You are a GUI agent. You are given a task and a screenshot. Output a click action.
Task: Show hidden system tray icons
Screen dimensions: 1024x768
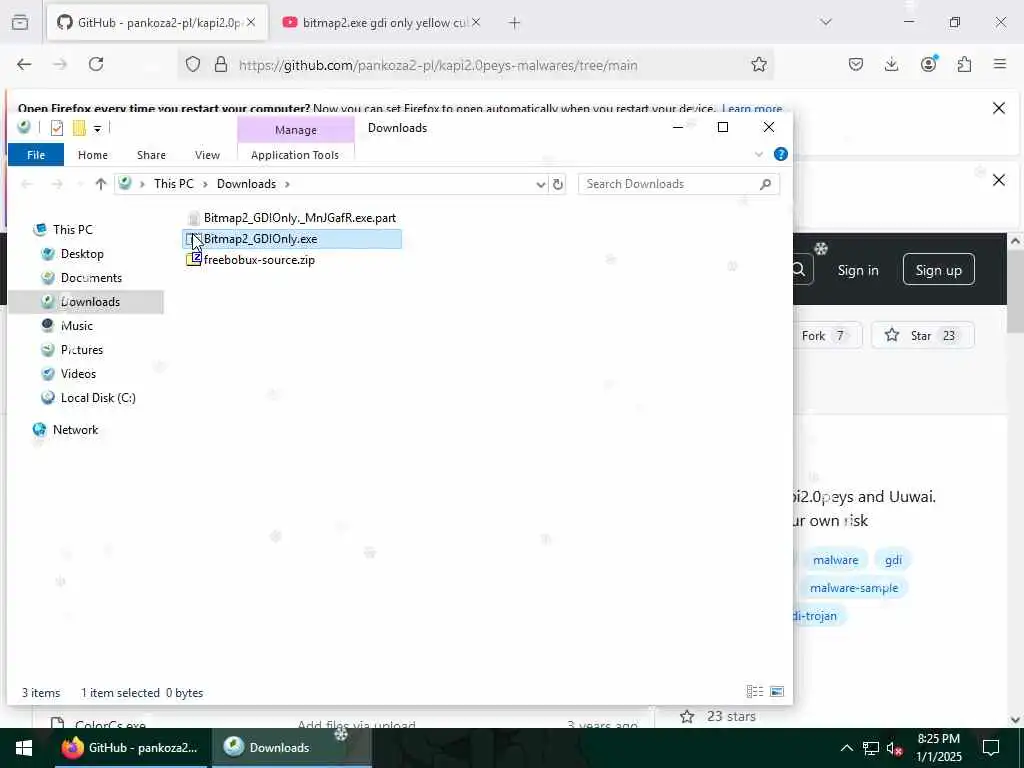tap(846, 748)
